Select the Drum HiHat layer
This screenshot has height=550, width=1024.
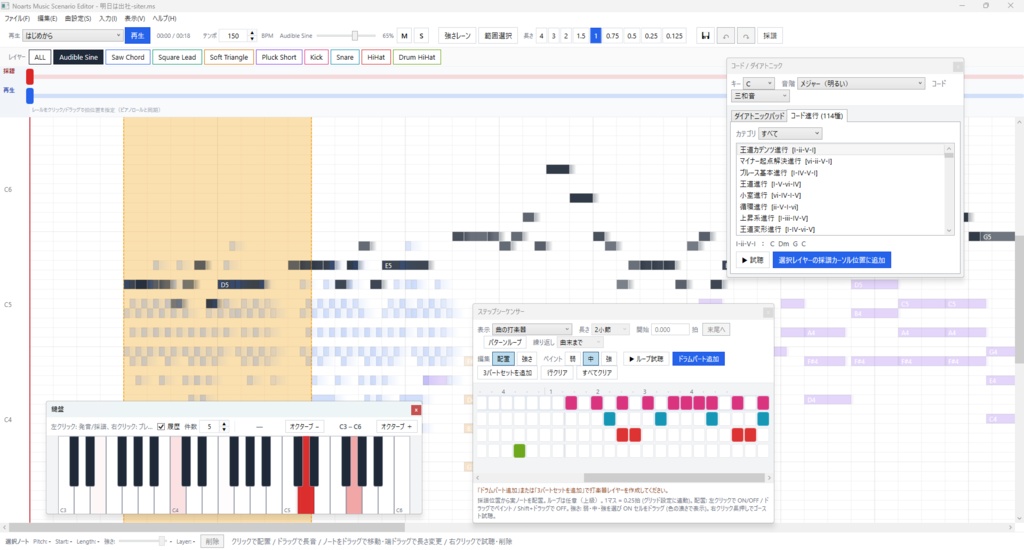point(417,57)
